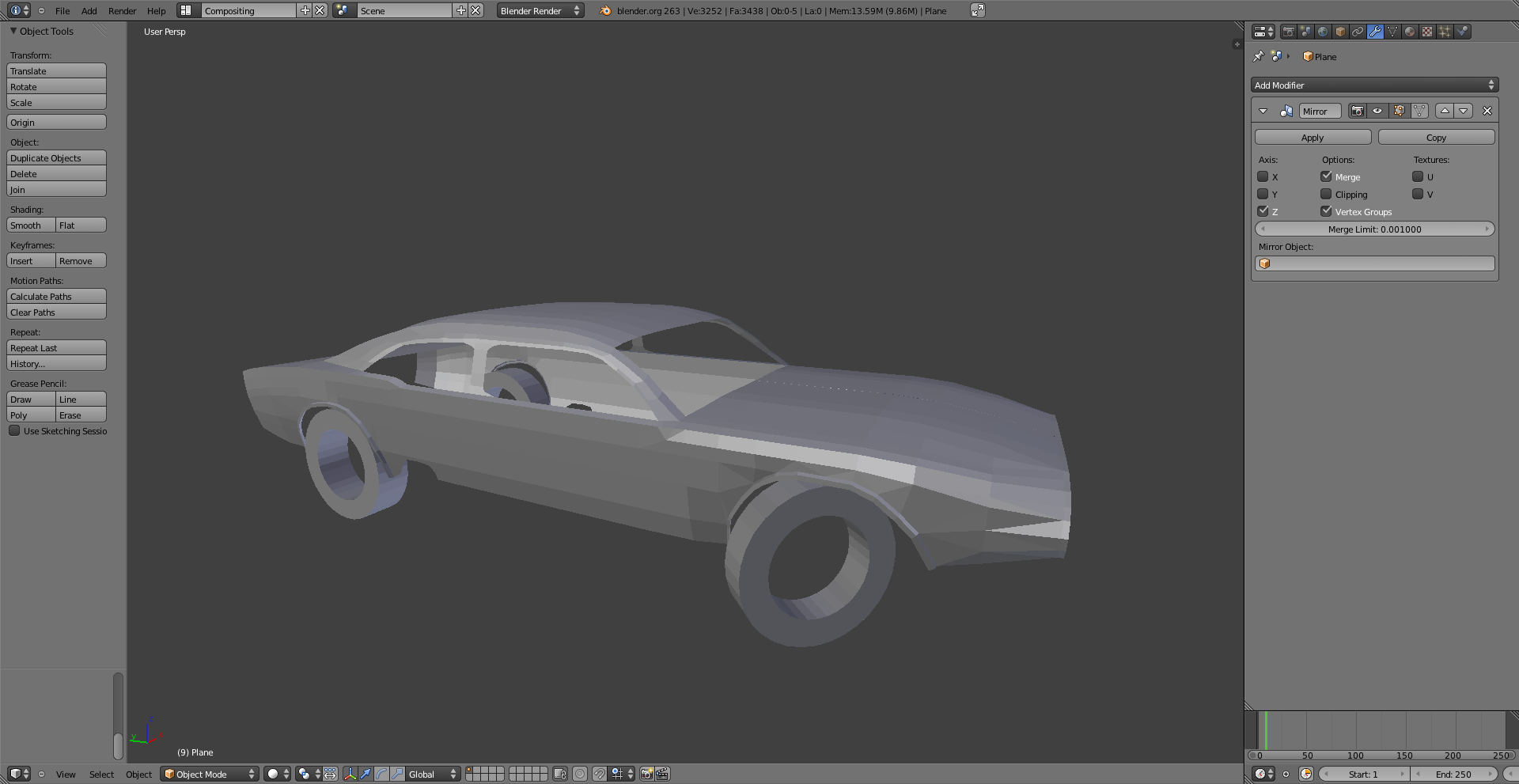Toggle Mirror modifier viewport visibility eye
Image resolution: width=1519 pixels, height=784 pixels.
[1377, 111]
